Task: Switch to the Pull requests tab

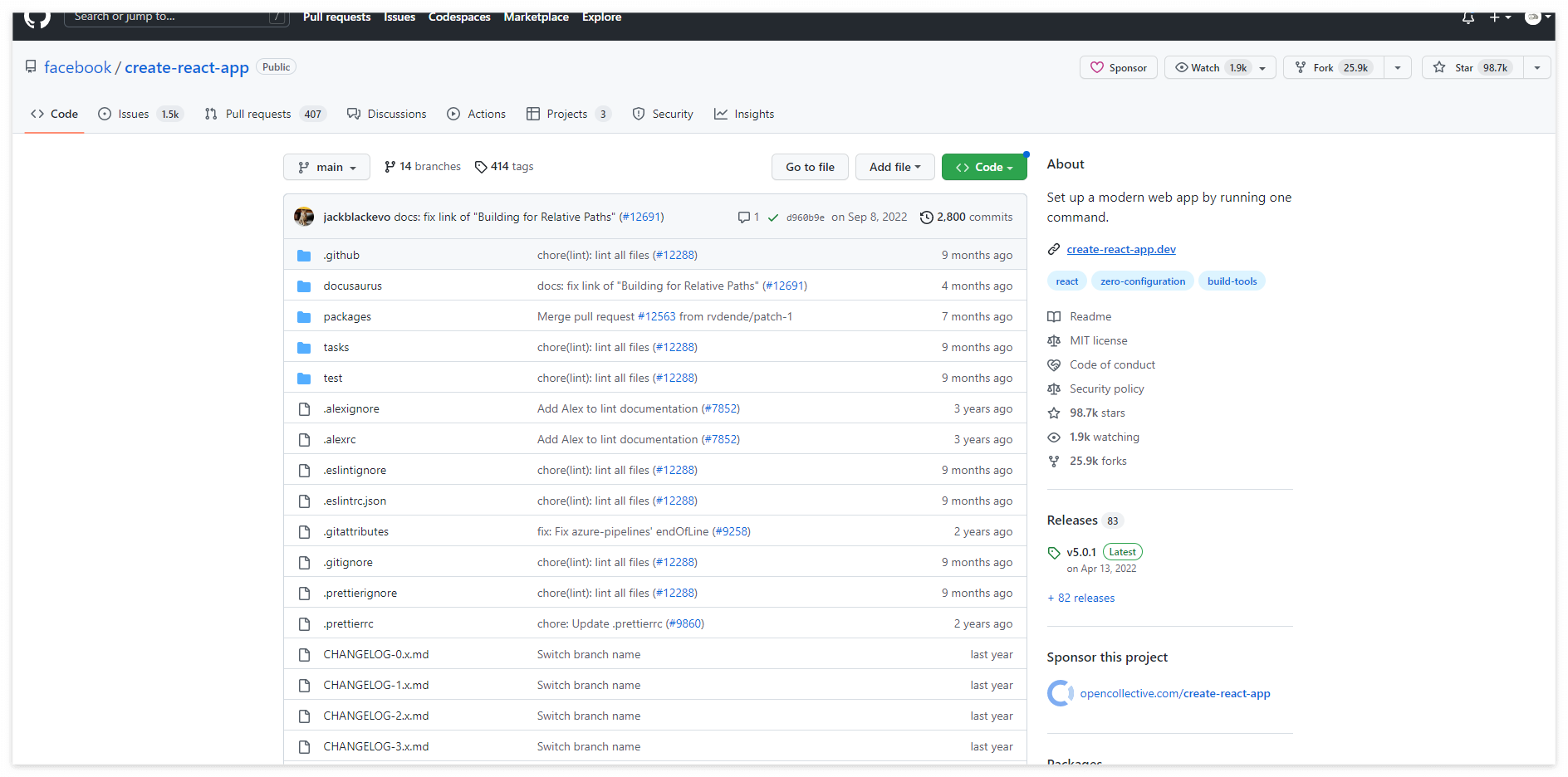Action: click(x=265, y=114)
